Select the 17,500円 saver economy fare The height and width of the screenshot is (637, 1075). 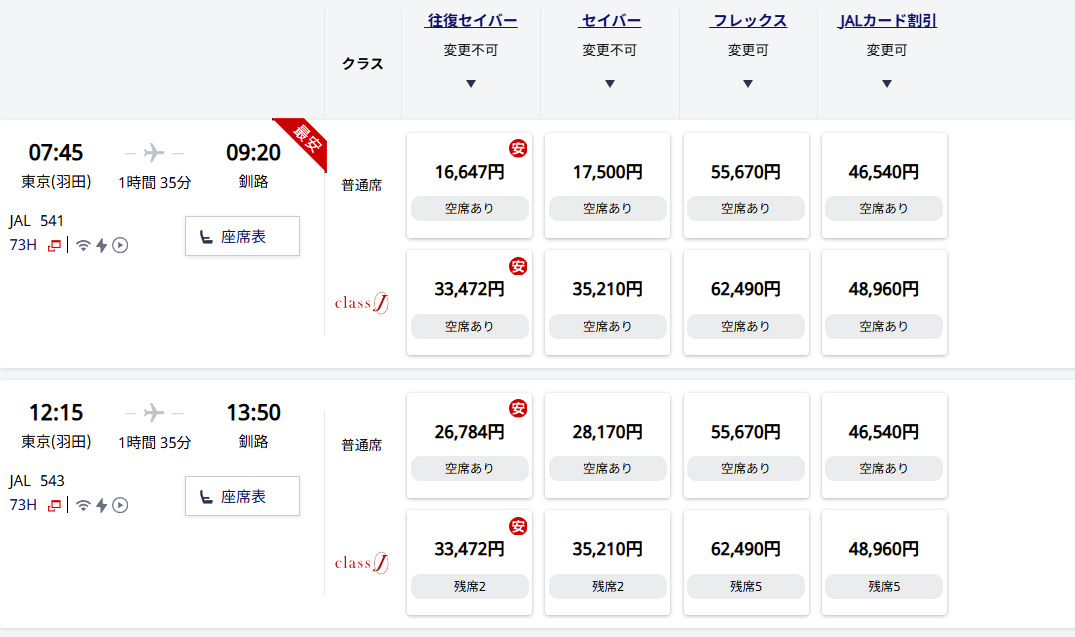click(x=608, y=185)
